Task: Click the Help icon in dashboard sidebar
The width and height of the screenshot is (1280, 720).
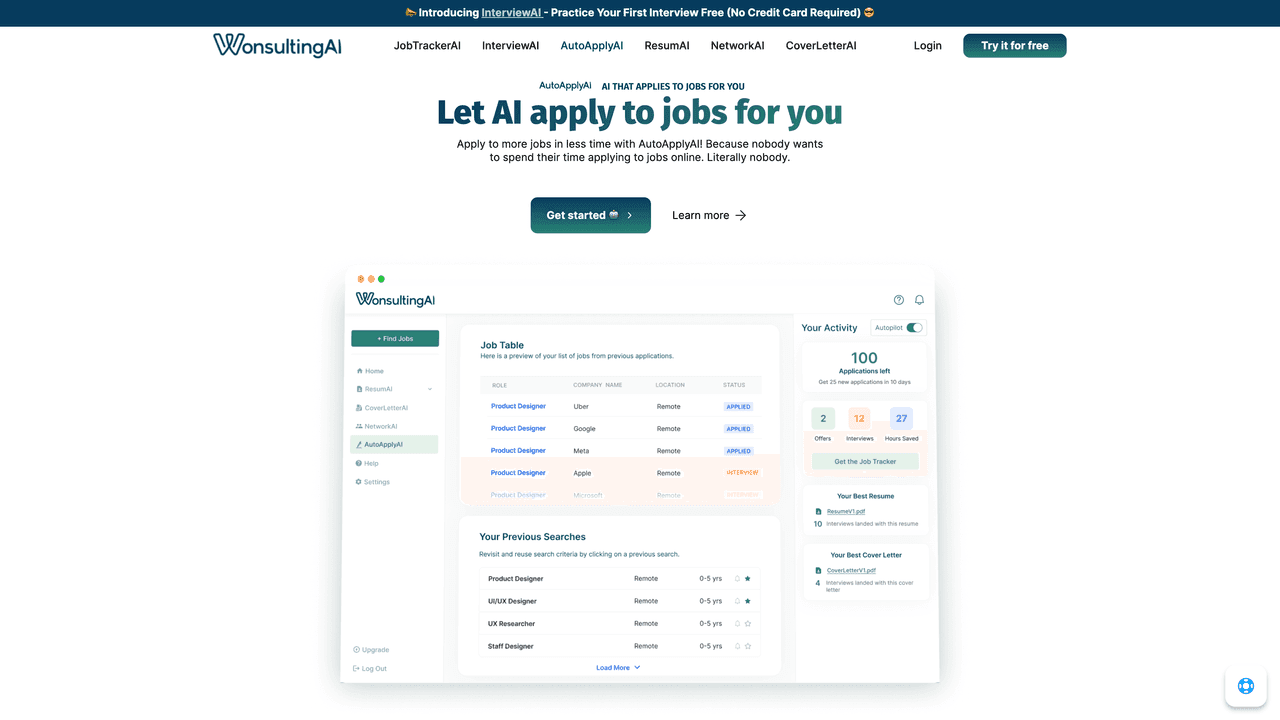Action: (x=359, y=463)
